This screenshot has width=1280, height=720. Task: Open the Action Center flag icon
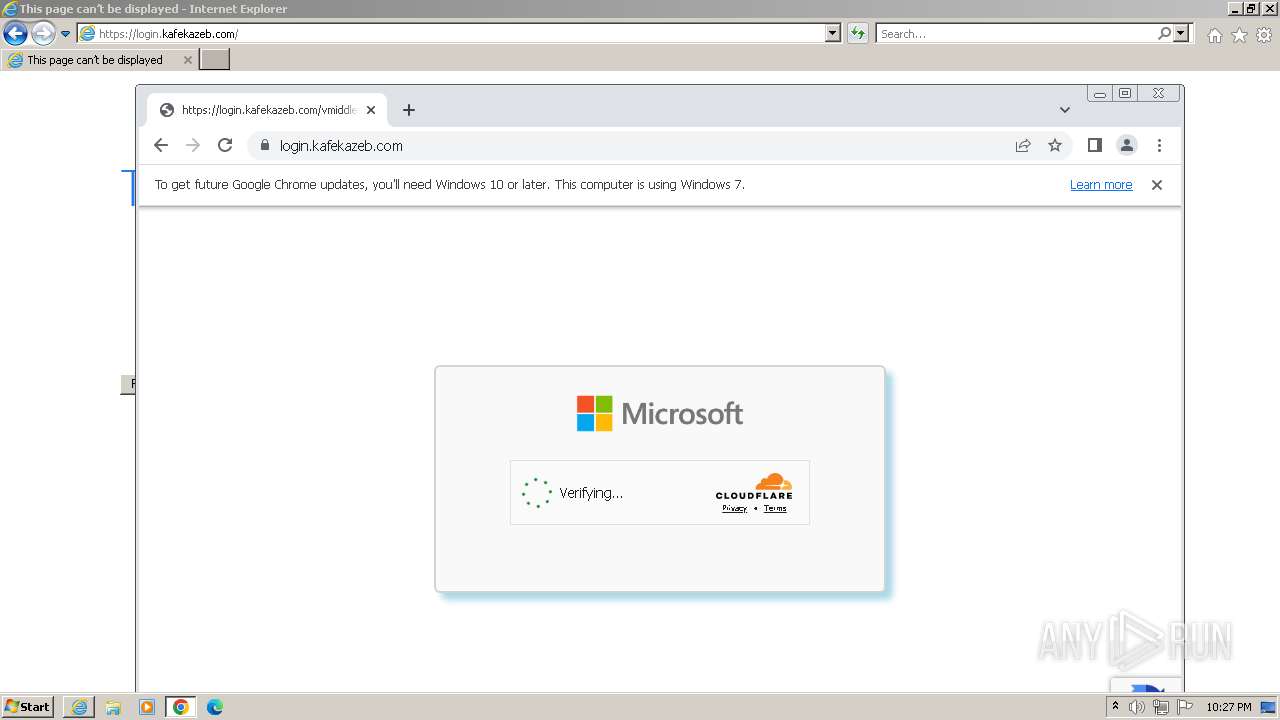1185,707
